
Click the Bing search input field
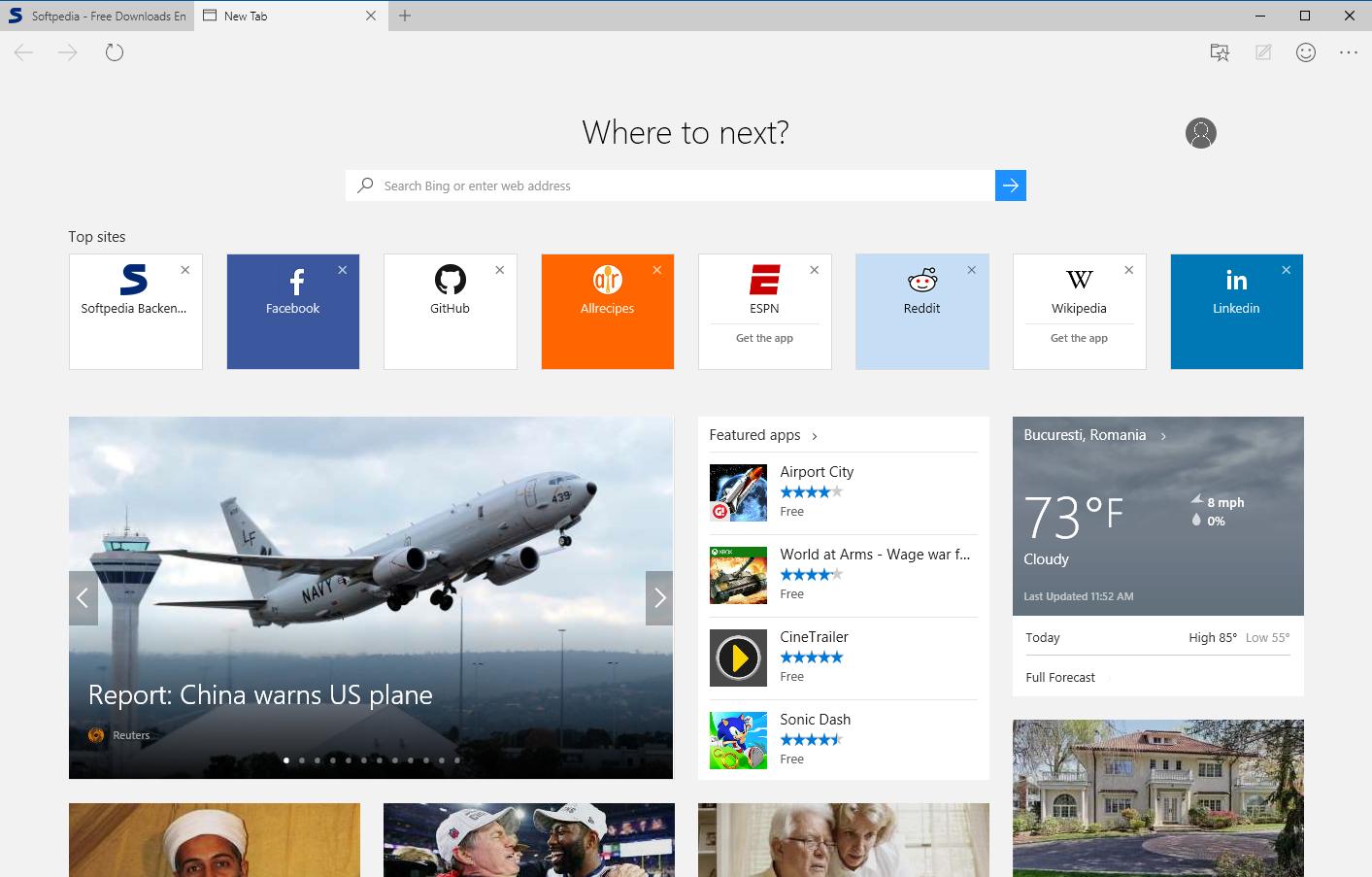coord(670,185)
